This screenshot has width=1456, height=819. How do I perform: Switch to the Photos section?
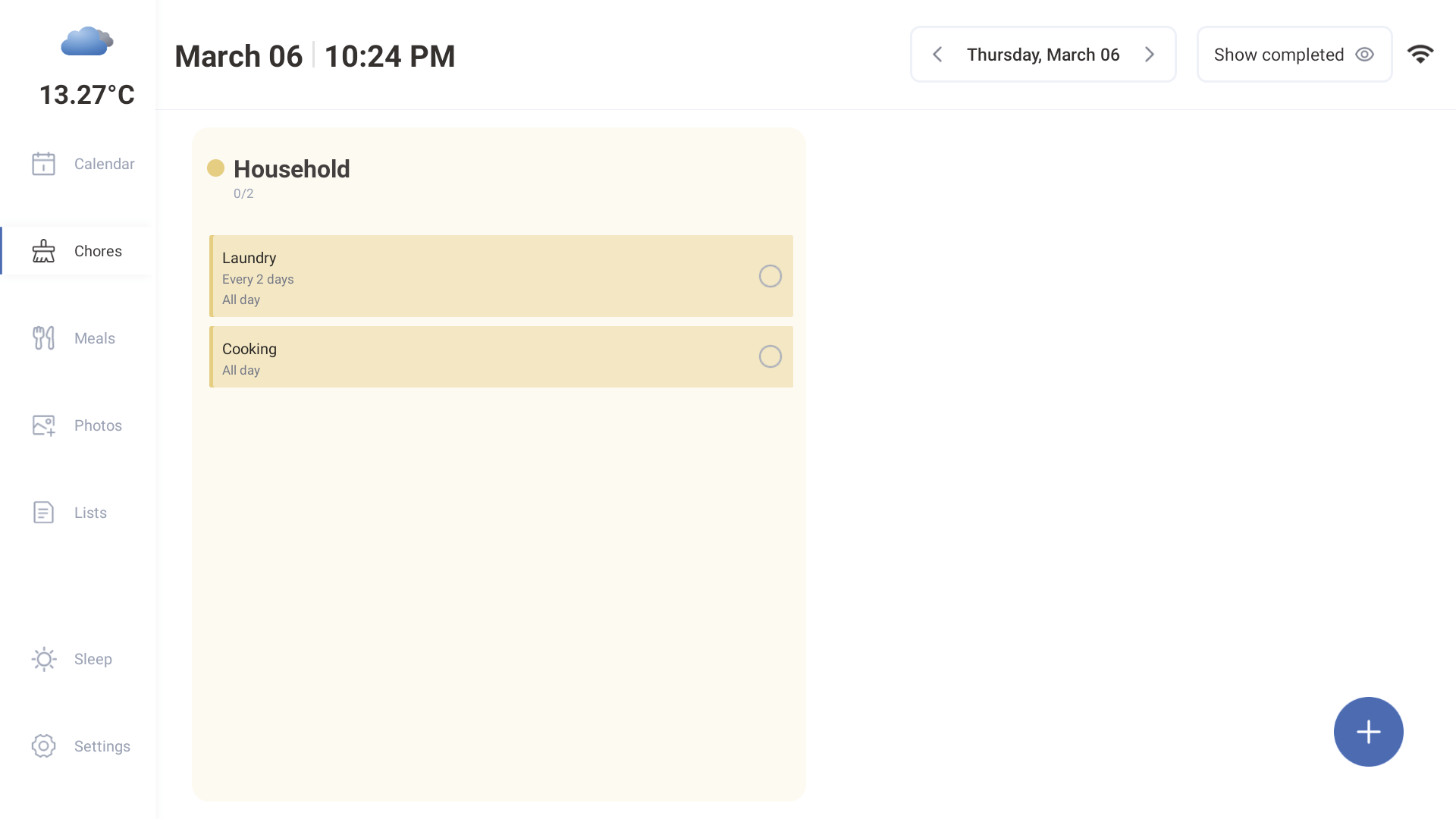tap(98, 425)
